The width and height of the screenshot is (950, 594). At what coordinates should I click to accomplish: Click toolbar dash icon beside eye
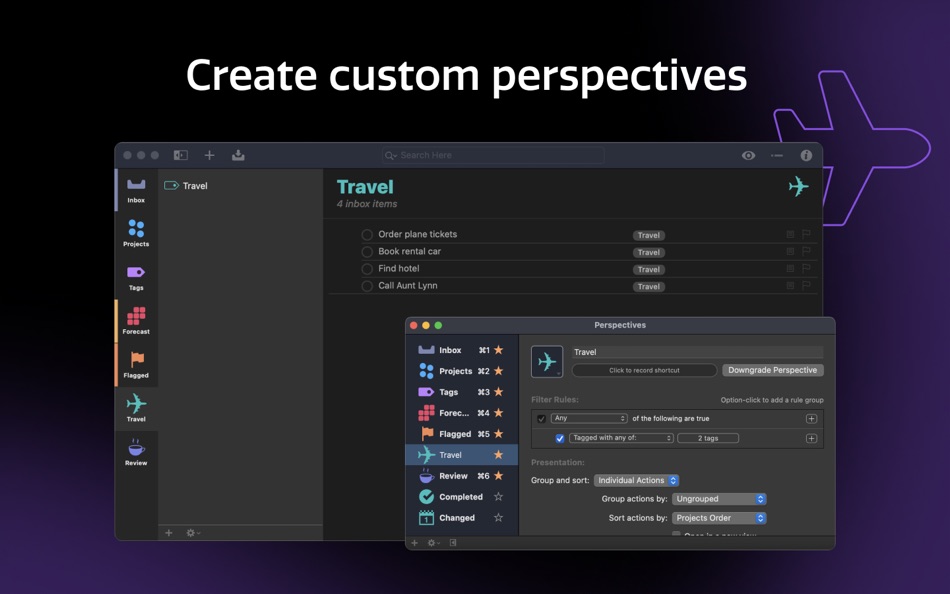[x=777, y=155]
